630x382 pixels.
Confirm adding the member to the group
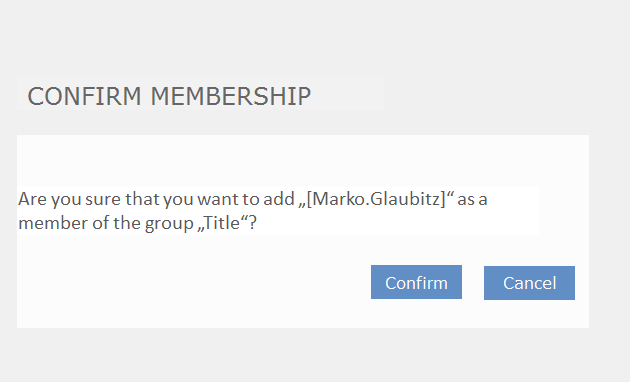(x=416, y=282)
